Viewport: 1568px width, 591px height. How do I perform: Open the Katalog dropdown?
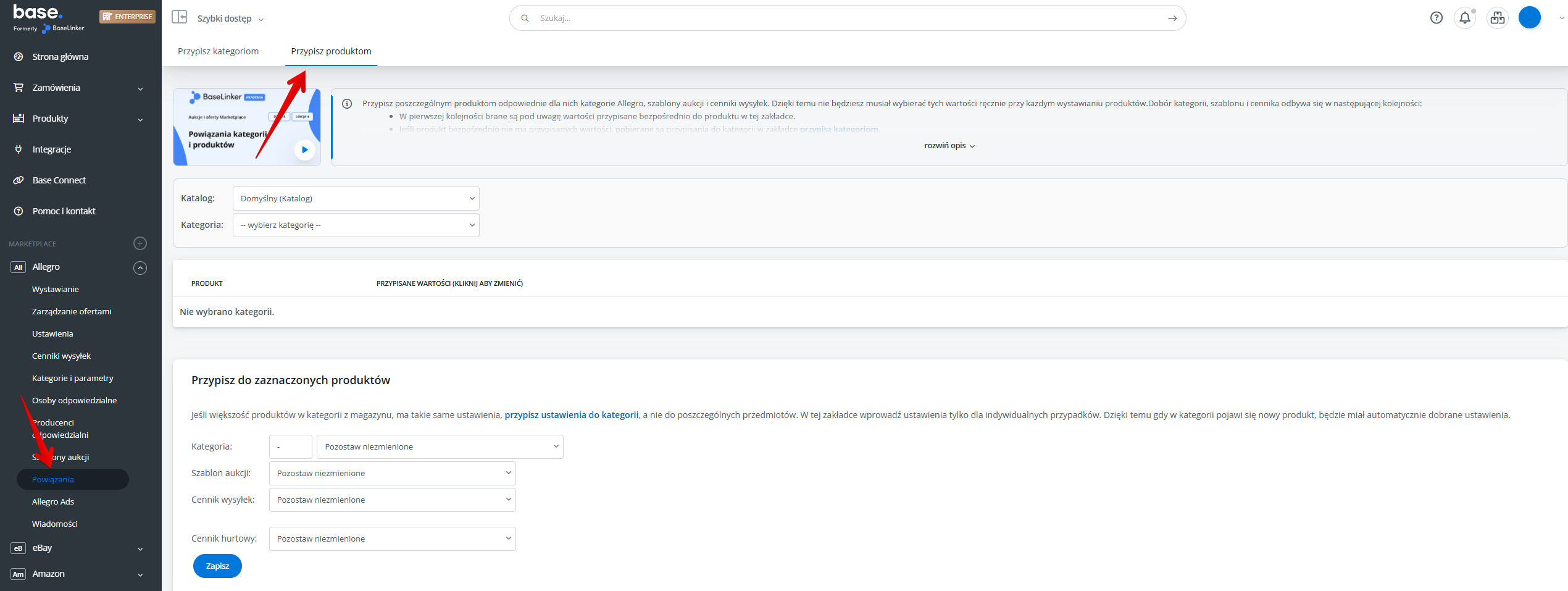point(356,199)
